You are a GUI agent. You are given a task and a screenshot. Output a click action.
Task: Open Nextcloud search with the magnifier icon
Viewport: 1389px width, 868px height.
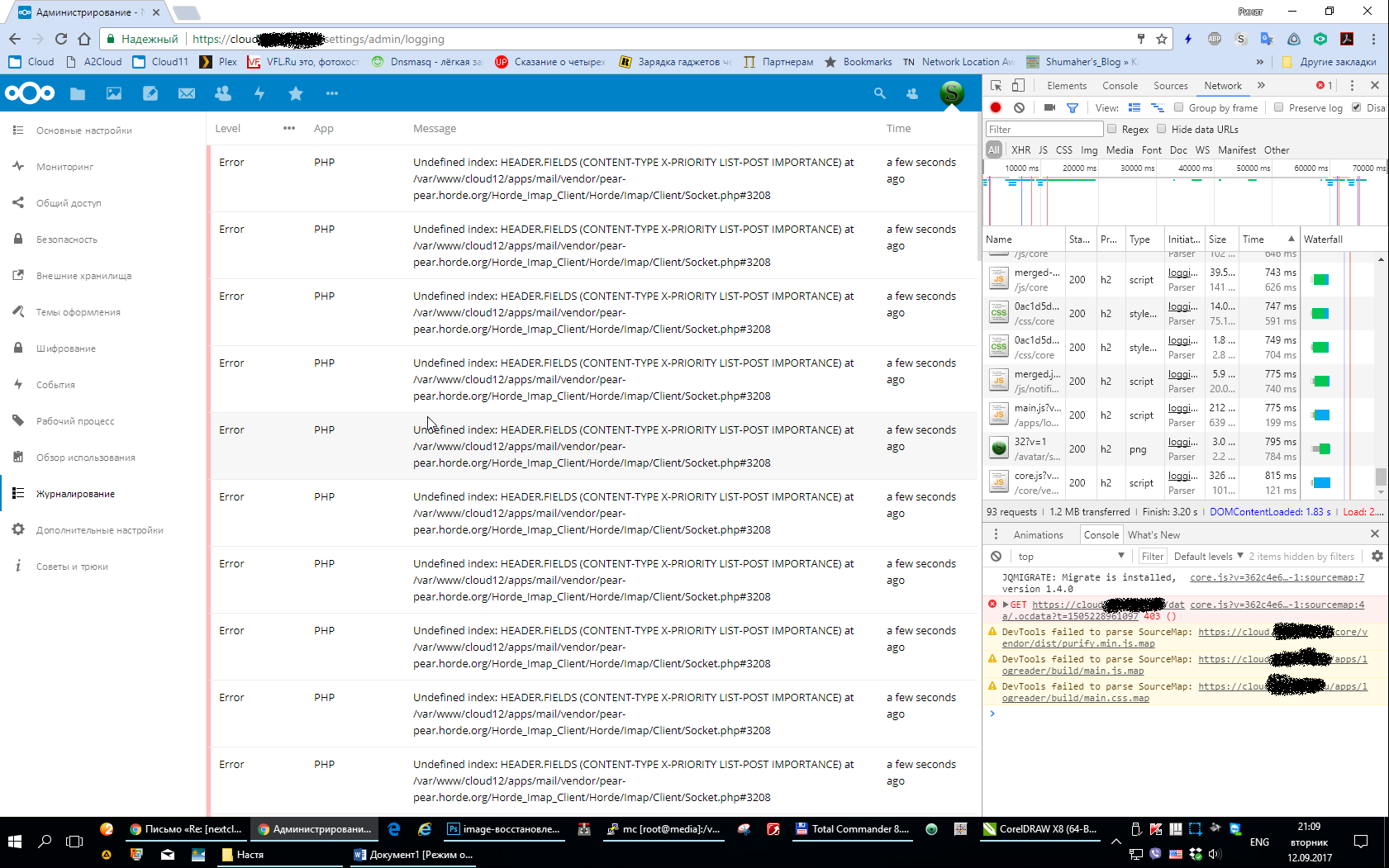click(879, 93)
